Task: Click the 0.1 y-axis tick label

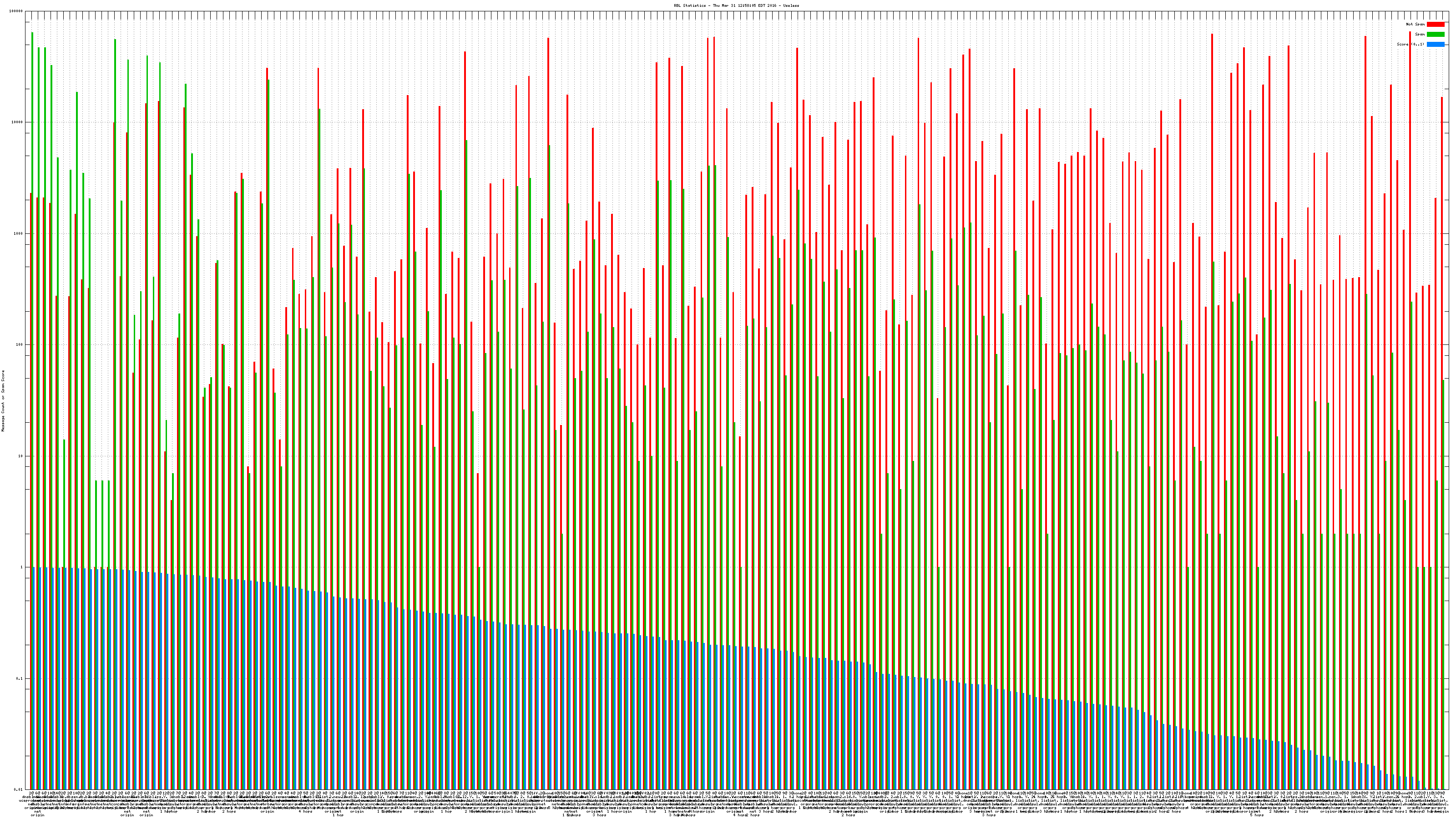Action: [19, 679]
